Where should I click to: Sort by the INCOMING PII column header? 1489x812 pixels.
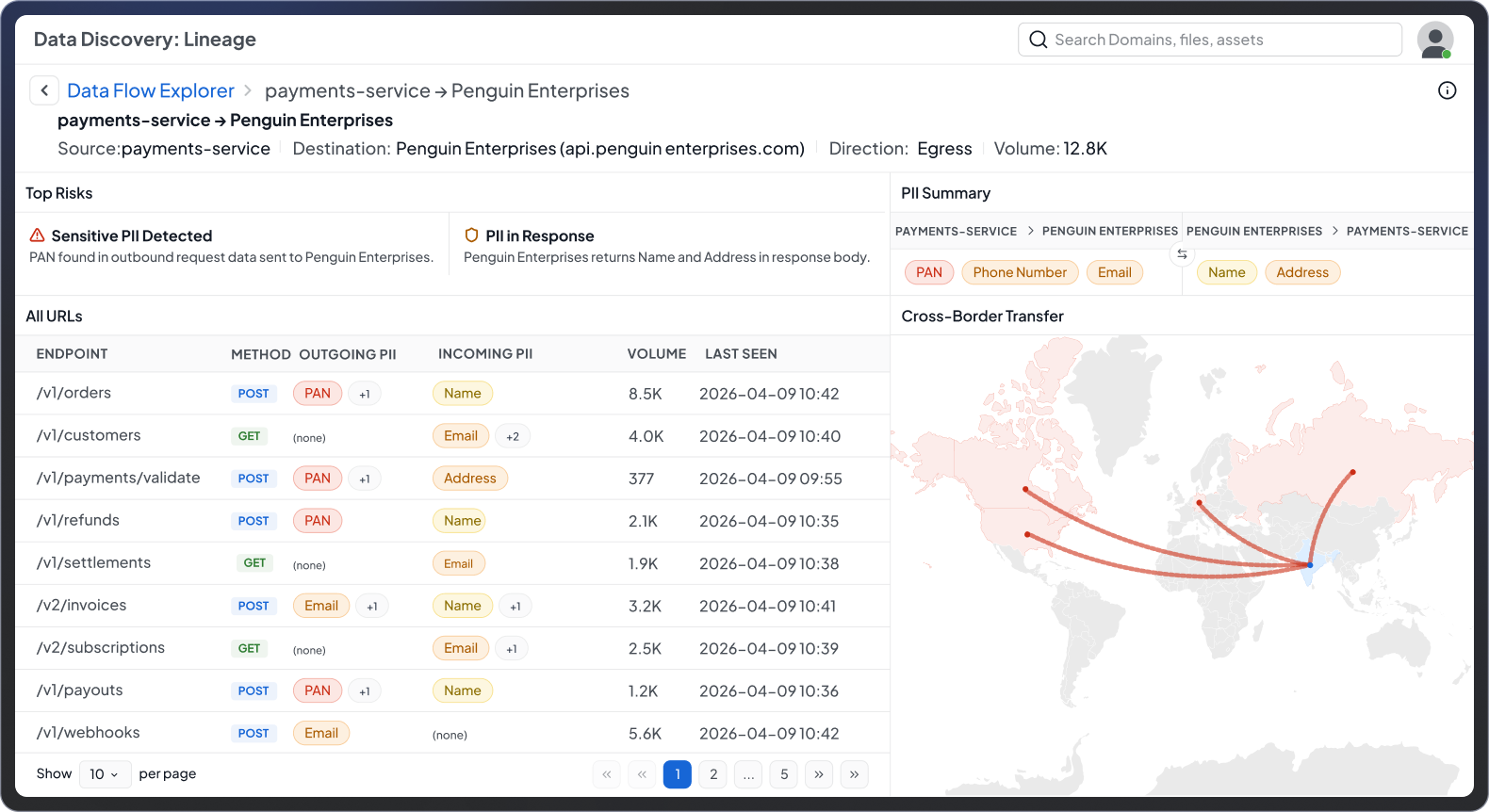tap(485, 354)
